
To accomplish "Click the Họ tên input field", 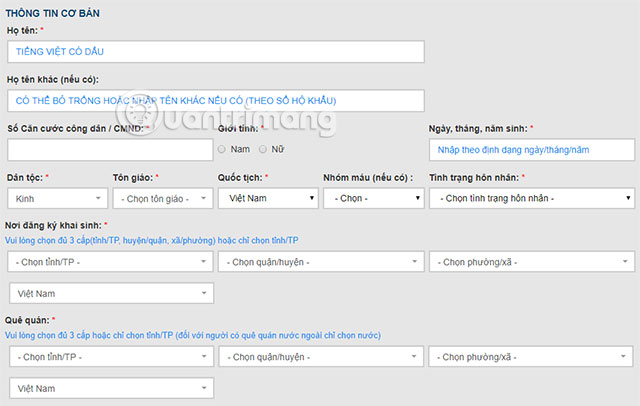I will (x=216, y=51).
